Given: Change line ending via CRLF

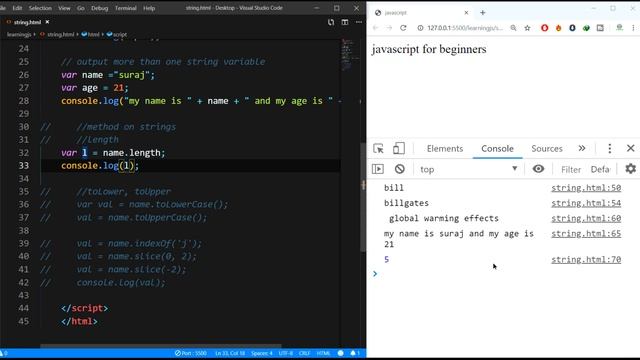Looking at the screenshot, I should point(304,353).
